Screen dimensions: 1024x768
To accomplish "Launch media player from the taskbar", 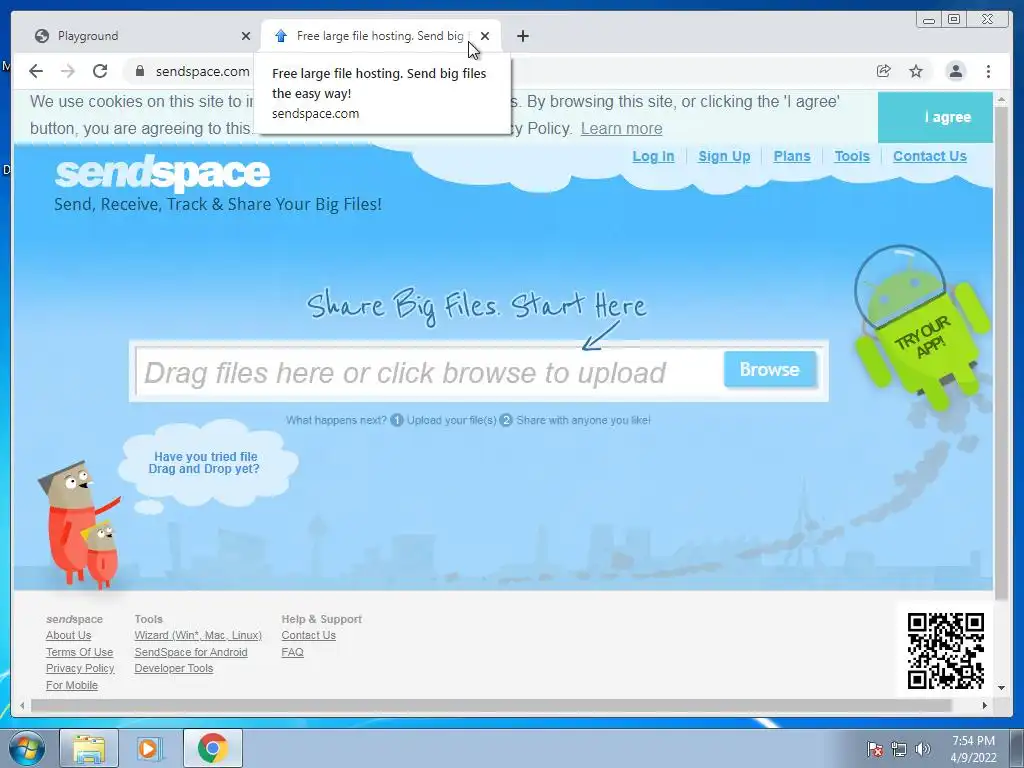I will pyautogui.click(x=150, y=748).
